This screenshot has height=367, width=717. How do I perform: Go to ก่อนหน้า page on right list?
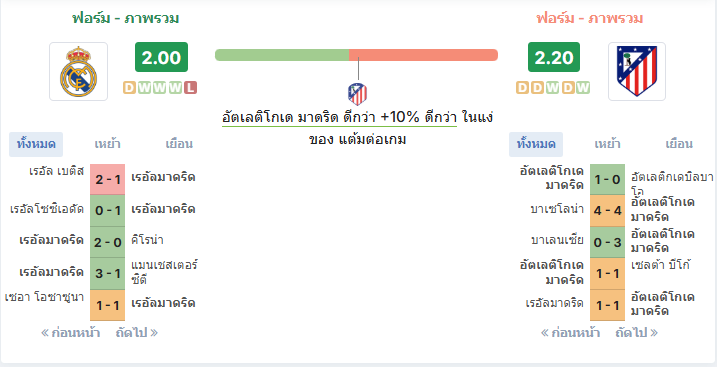(x=570, y=333)
